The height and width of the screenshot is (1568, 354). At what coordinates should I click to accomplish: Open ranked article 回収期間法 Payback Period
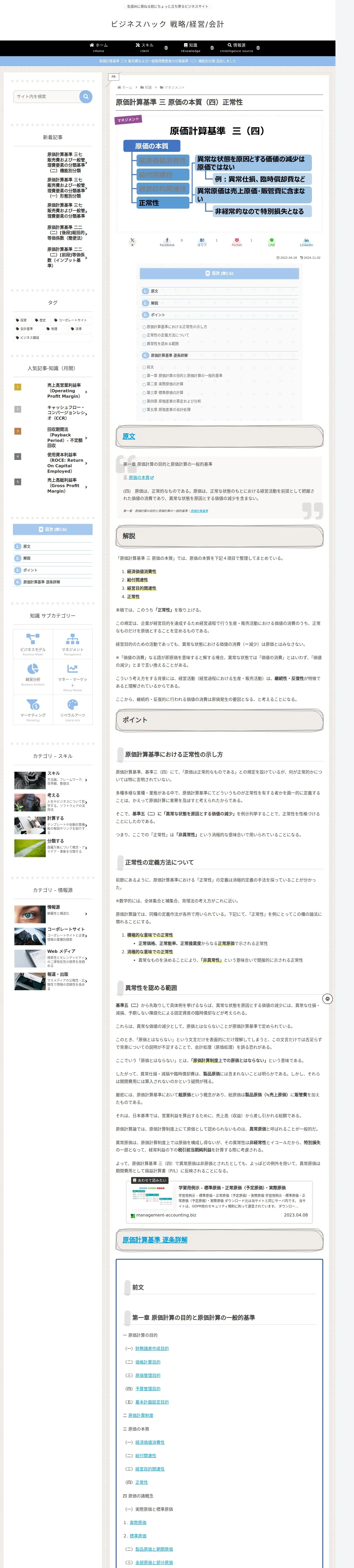coord(53,438)
